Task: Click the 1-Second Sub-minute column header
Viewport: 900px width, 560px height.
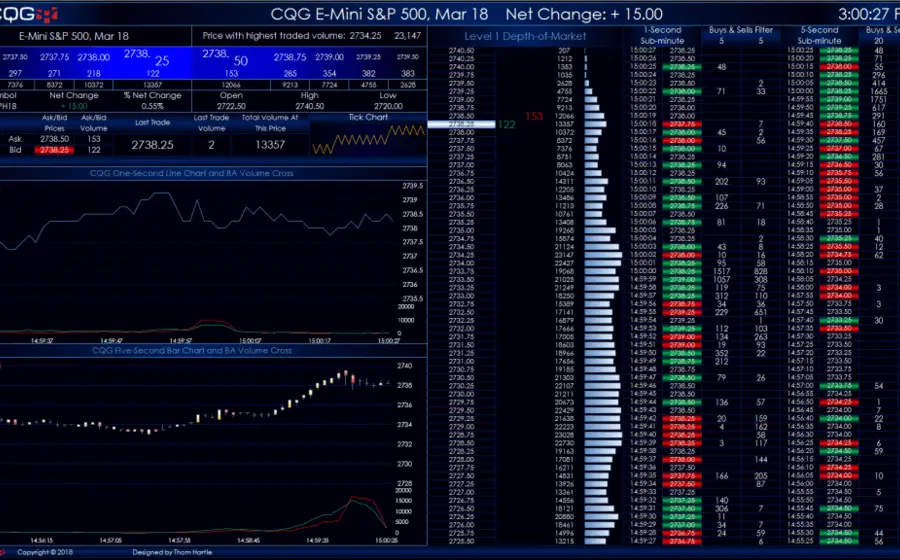Action: [662, 35]
